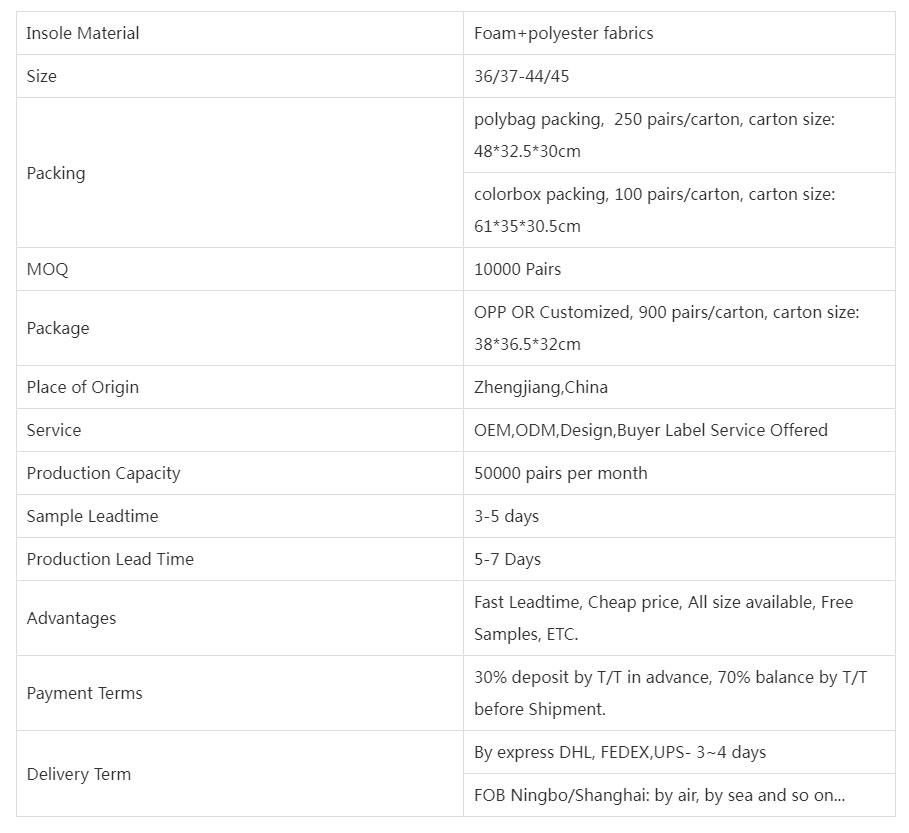Select the polybag packing details cell
This screenshot has height=833, width=909.
[654, 135]
